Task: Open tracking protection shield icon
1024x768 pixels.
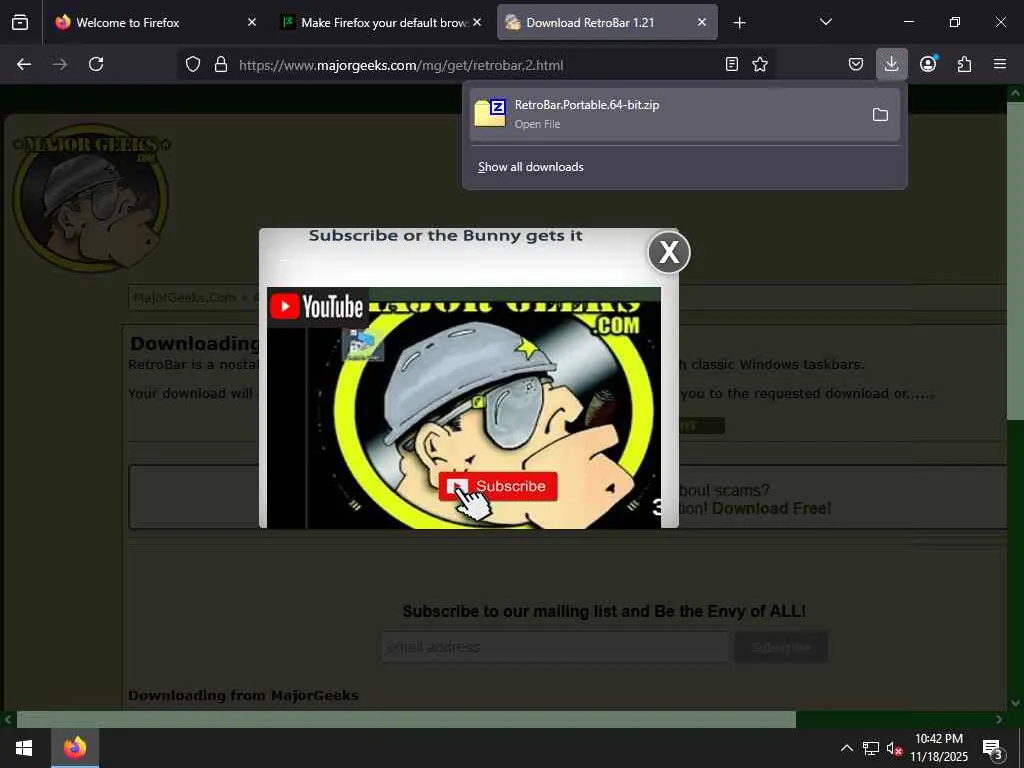Action: tap(193, 64)
